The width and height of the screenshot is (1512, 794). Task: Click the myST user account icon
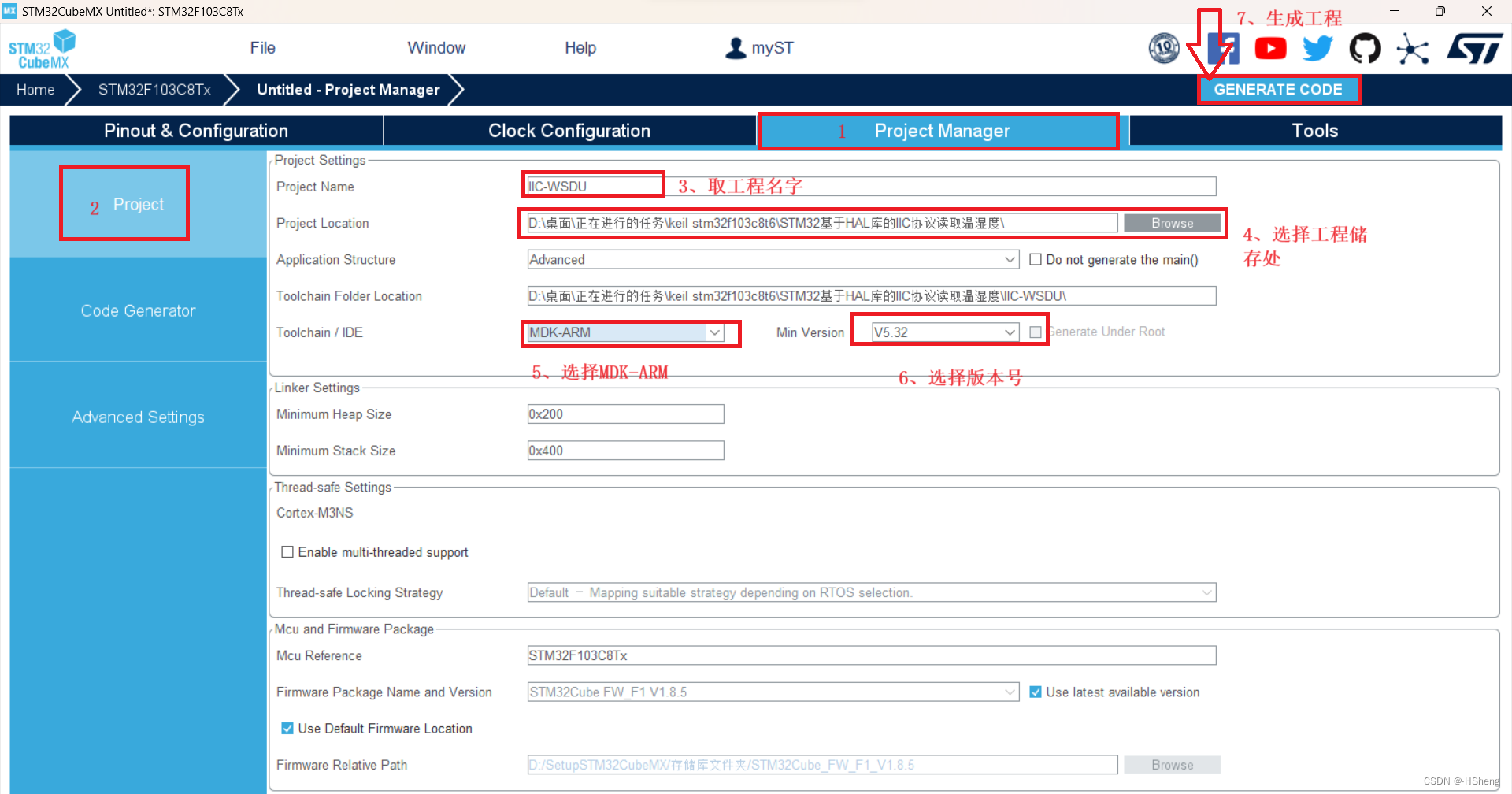[x=736, y=48]
